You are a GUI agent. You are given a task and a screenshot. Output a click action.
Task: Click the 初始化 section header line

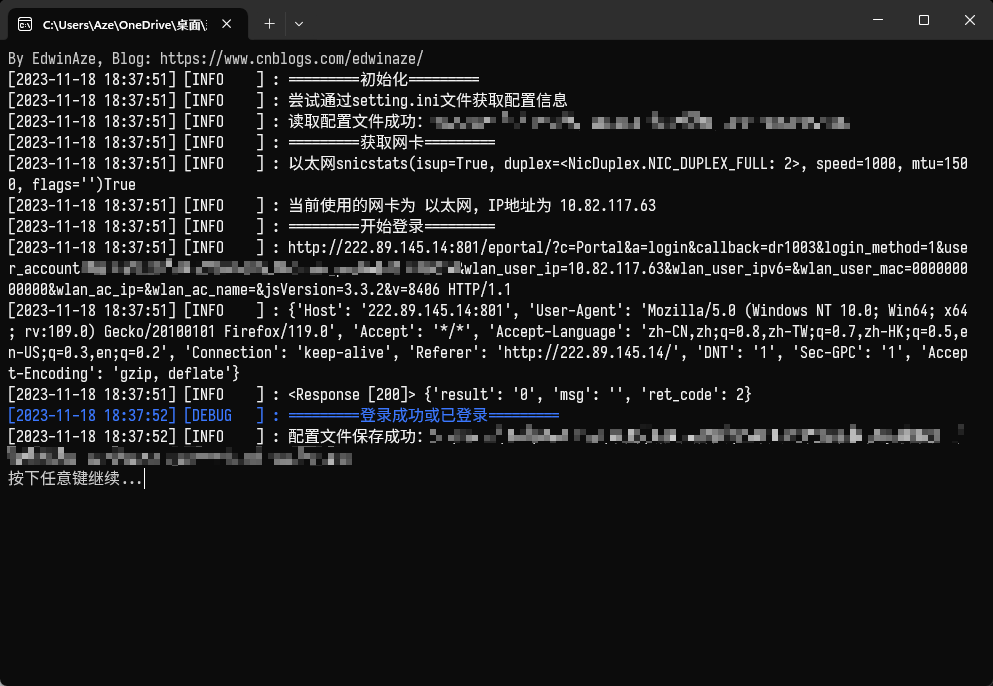tap(383, 79)
